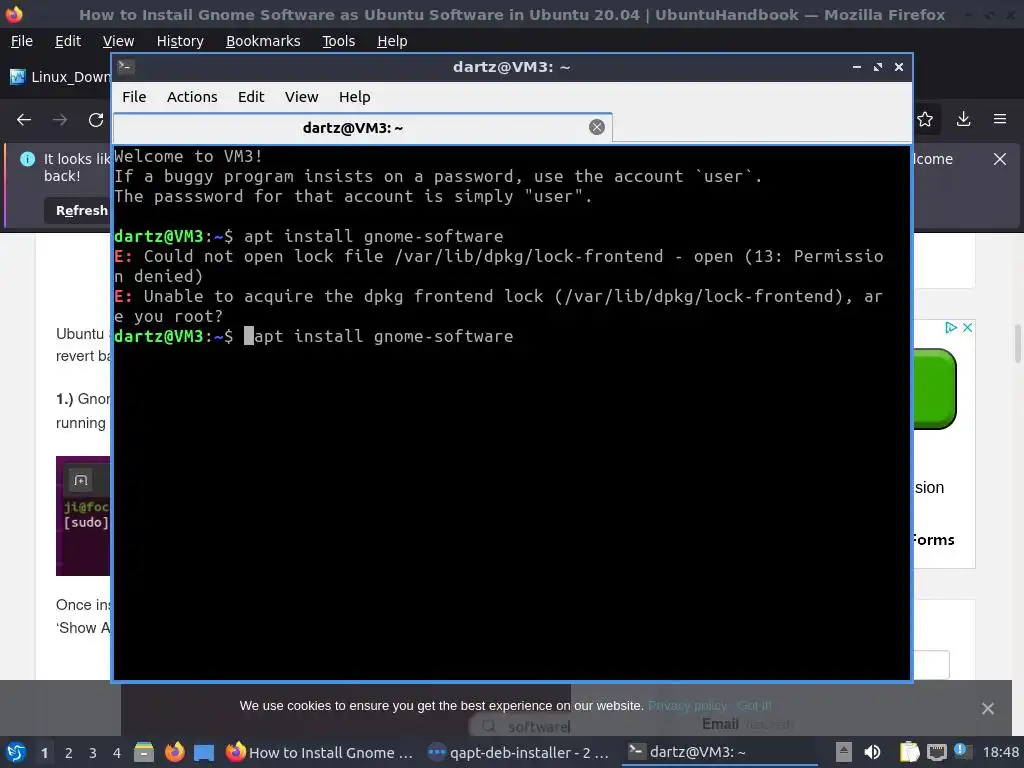The width and height of the screenshot is (1024, 768).
Task: Open Firefox downloads panel
Action: click(x=963, y=119)
